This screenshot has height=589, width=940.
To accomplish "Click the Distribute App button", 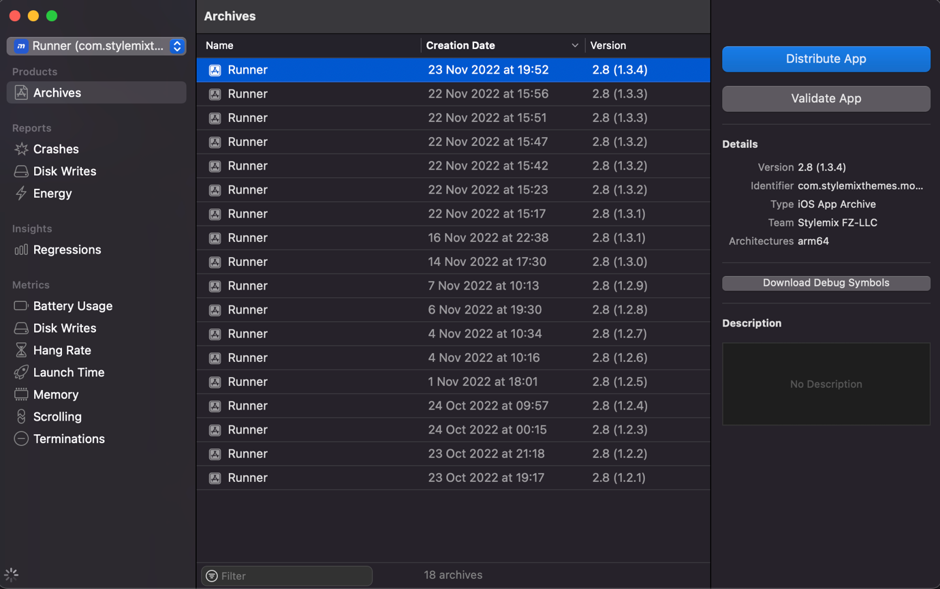I will (x=826, y=59).
